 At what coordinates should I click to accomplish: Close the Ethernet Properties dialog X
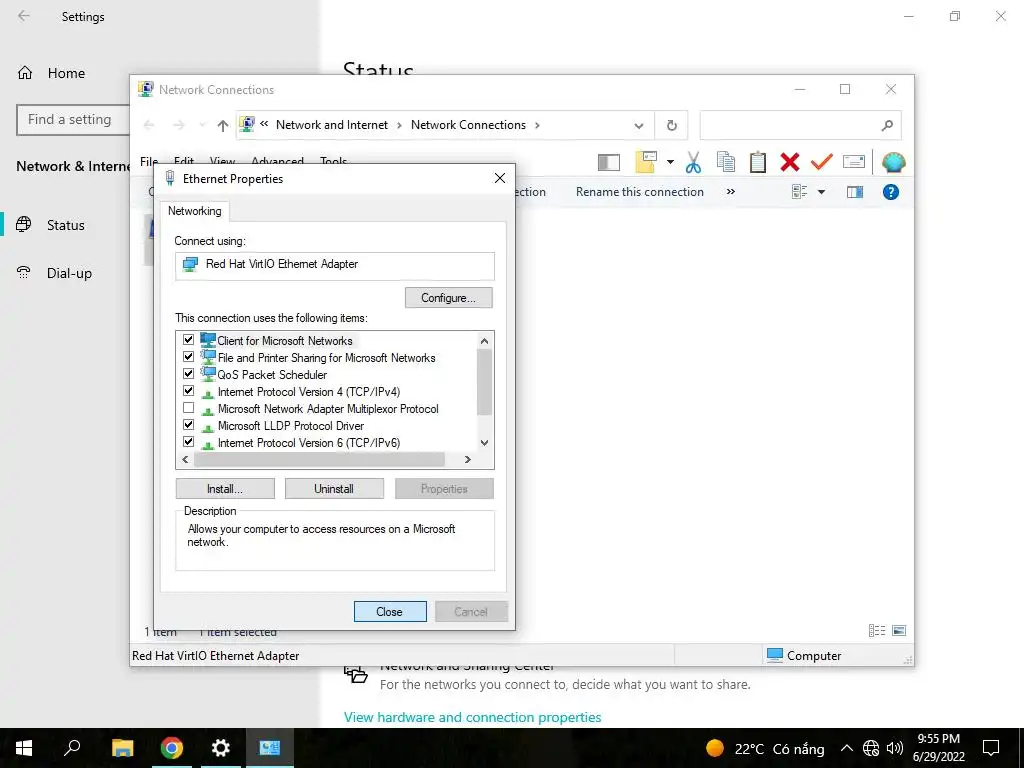(x=500, y=178)
